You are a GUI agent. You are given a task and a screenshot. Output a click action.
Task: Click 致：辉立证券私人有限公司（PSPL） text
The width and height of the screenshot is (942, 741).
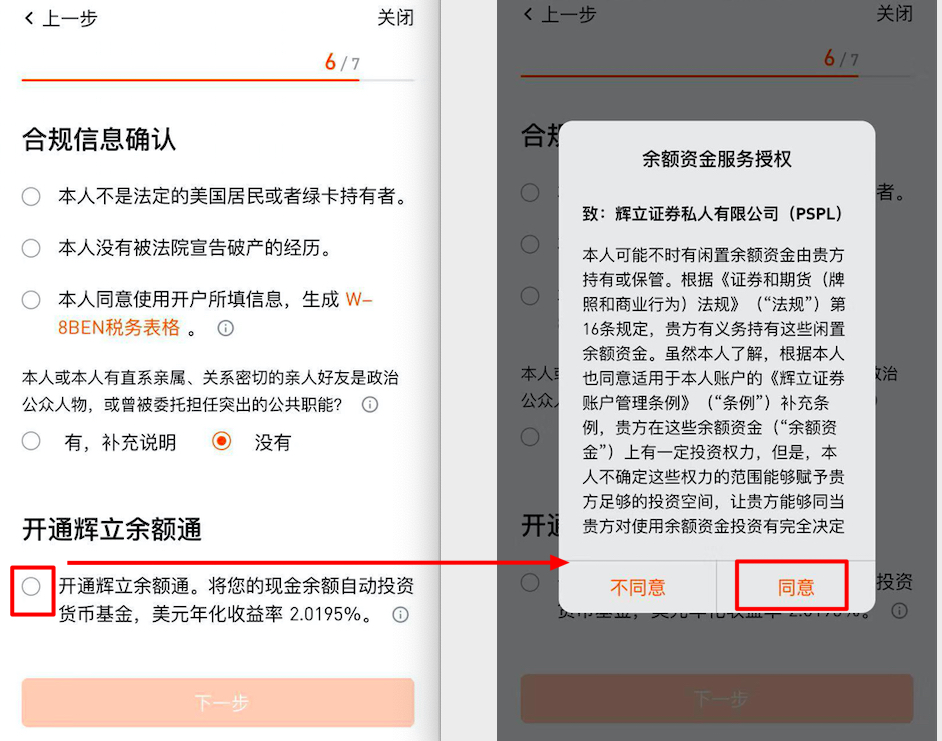click(713, 214)
